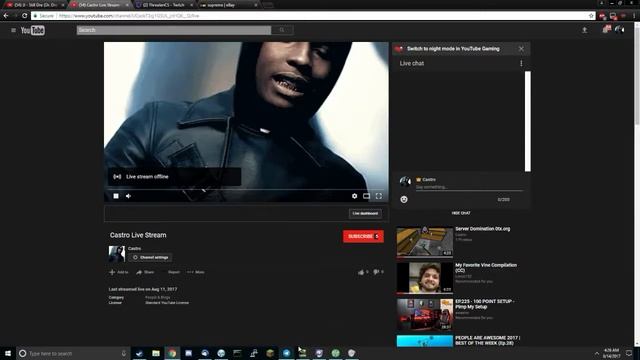
Task: Focus the YouTube search field
Action: point(174,30)
